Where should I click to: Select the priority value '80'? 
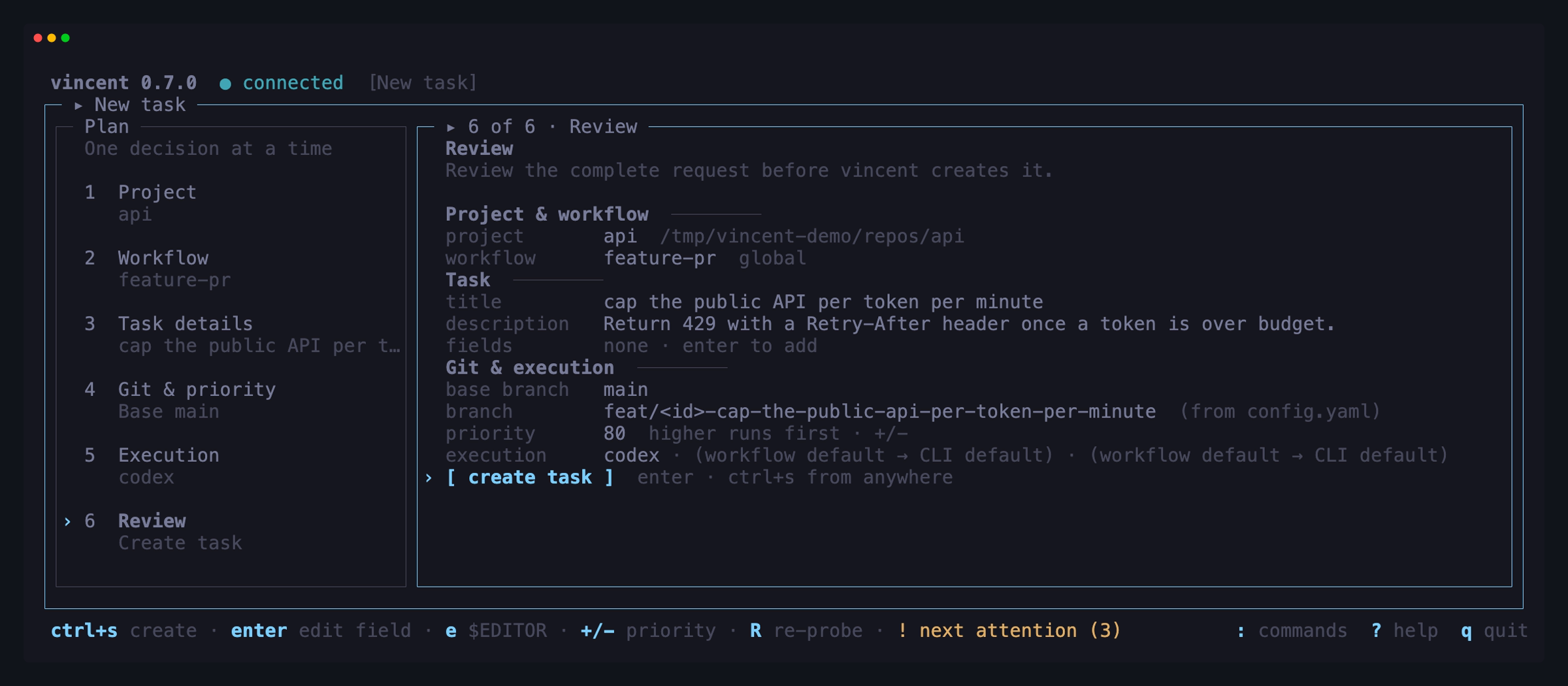click(x=614, y=434)
